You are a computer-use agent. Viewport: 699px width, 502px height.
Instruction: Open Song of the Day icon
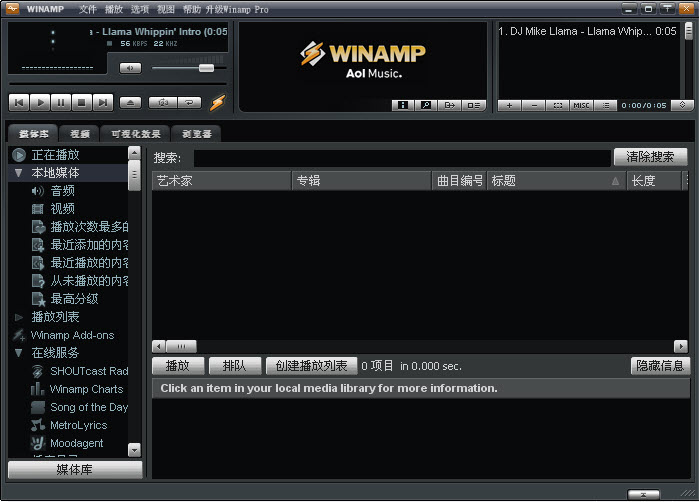pyautogui.click(x=38, y=407)
